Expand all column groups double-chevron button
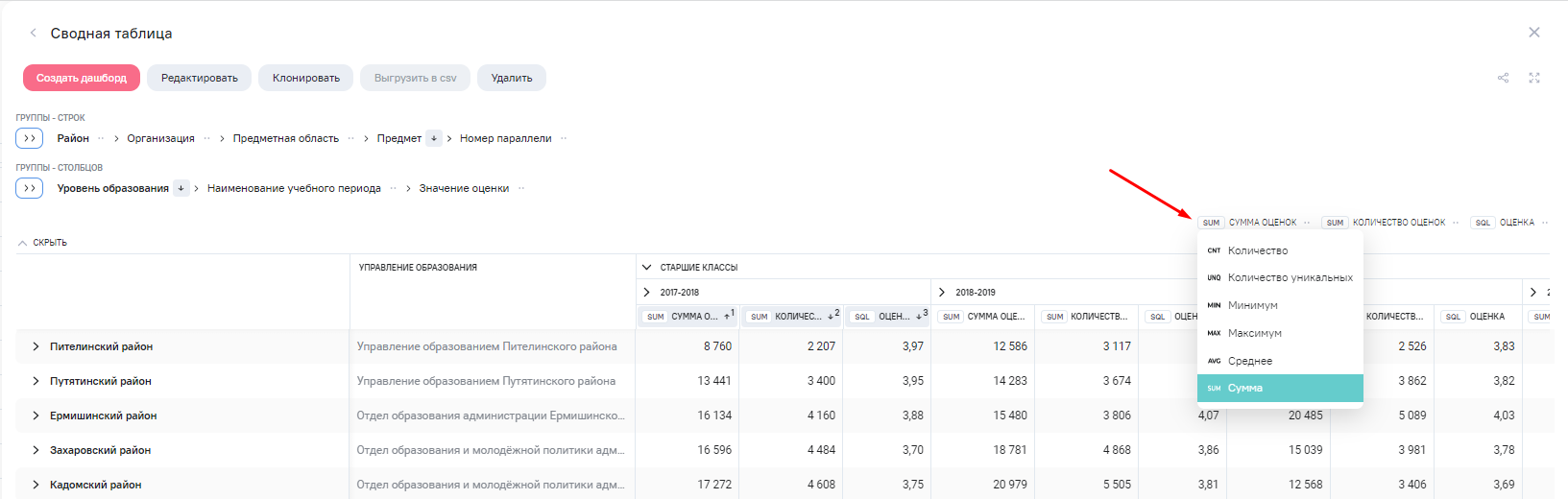 (x=30, y=188)
